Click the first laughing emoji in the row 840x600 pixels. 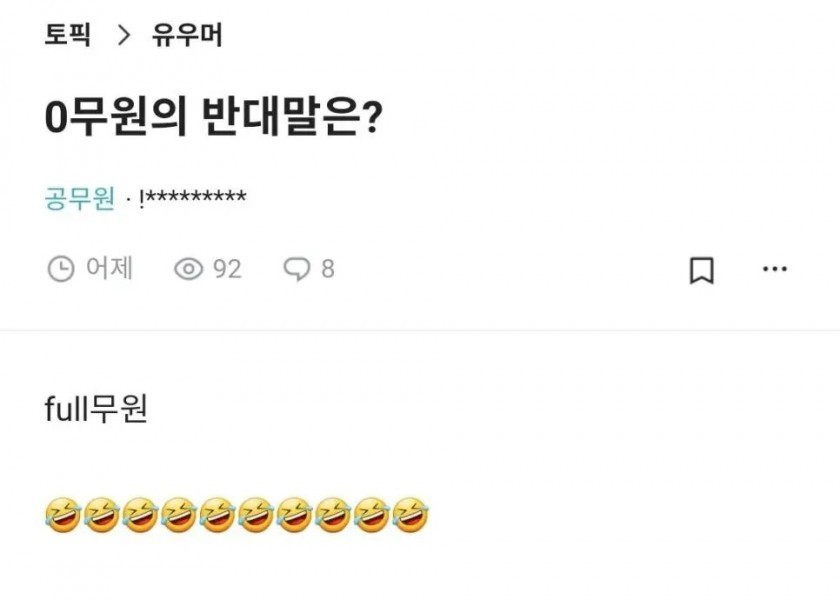pos(62,515)
